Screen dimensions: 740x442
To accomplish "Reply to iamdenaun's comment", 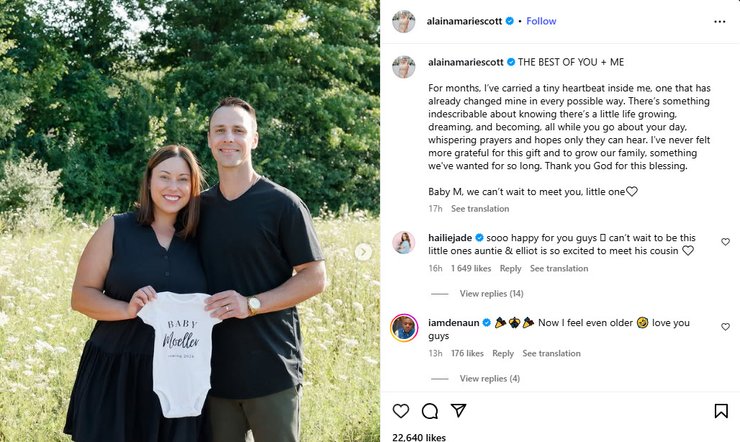I will click(x=503, y=353).
